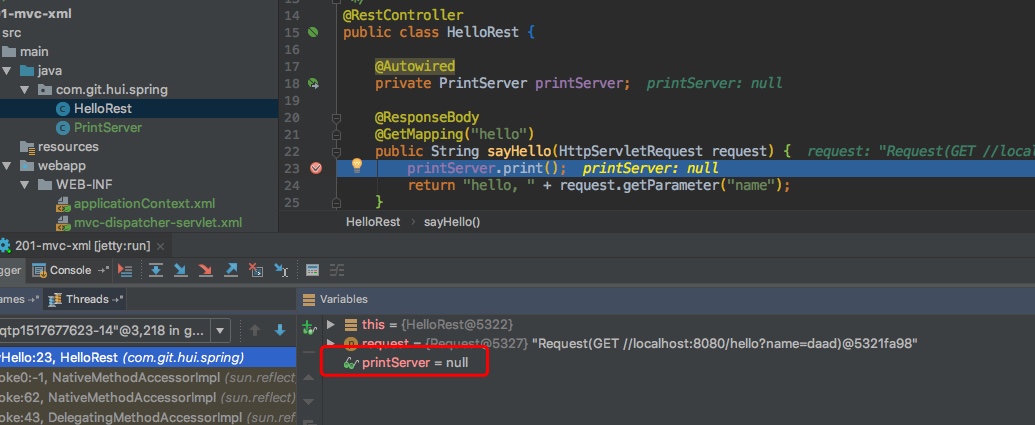Open PrintServer class in project tree
Viewport: 1035px width, 425px height.
point(107,128)
